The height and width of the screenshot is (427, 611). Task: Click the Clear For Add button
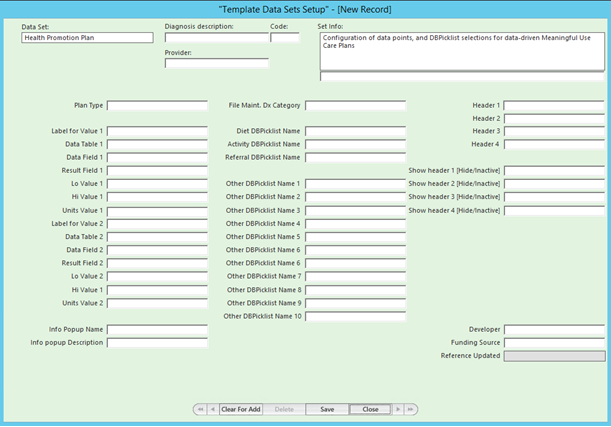pyautogui.click(x=241, y=409)
